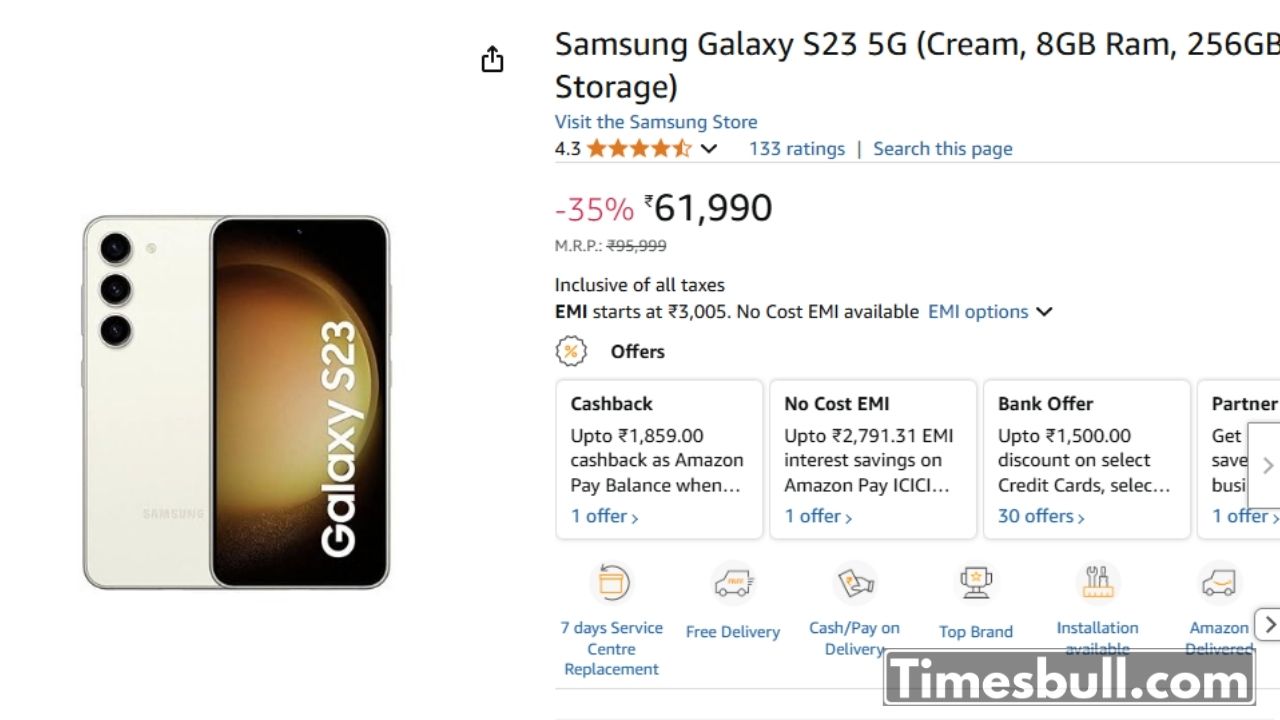Click the 7 days Service Centre Replacement icon
Screen dimensions: 1280x720
click(612, 583)
